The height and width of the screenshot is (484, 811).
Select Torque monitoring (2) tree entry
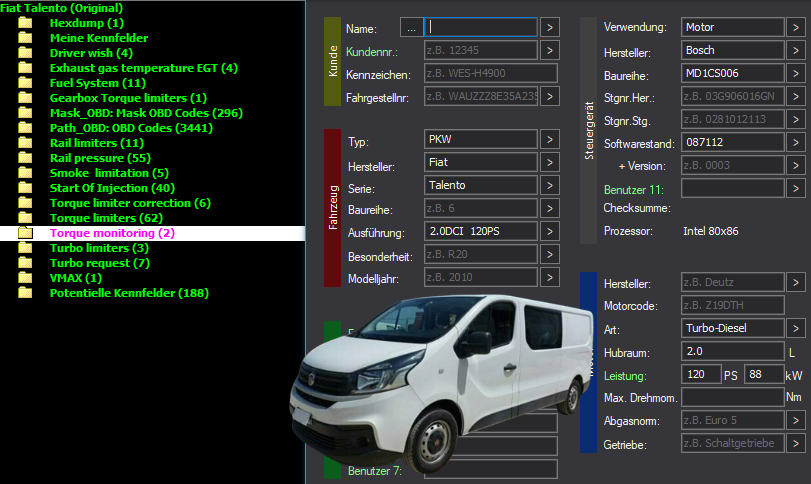tap(112, 233)
